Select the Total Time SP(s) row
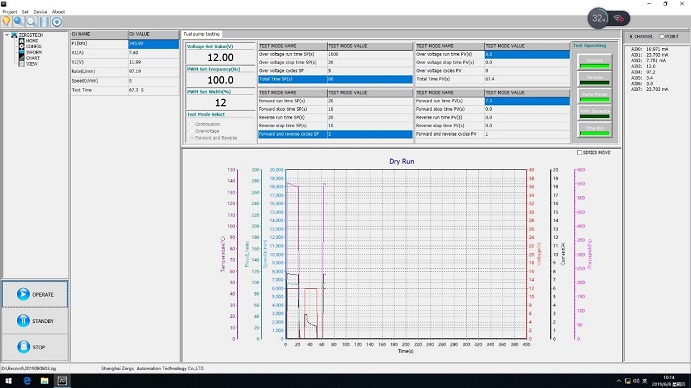The width and height of the screenshot is (691, 388). point(335,79)
